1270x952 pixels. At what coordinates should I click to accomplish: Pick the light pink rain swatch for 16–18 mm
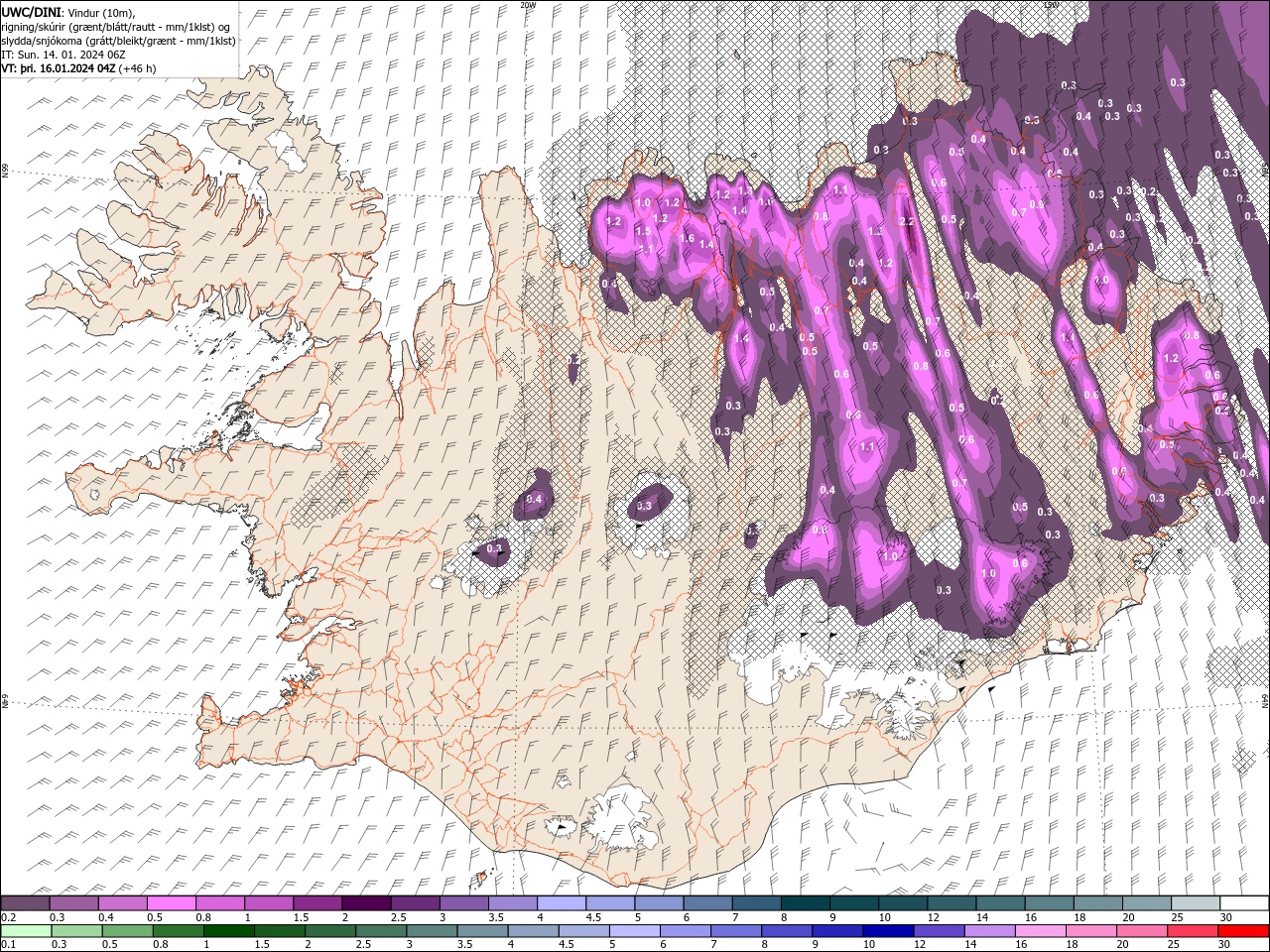(x=1042, y=931)
